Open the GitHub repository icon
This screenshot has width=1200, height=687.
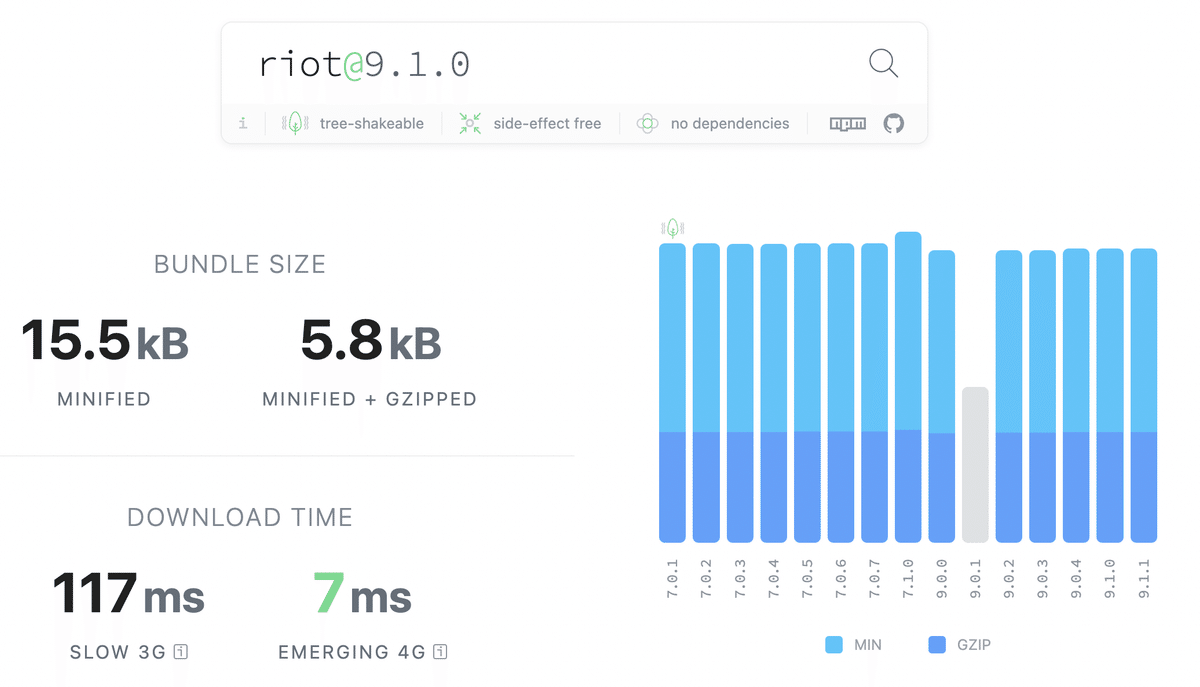[x=894, y=124]
